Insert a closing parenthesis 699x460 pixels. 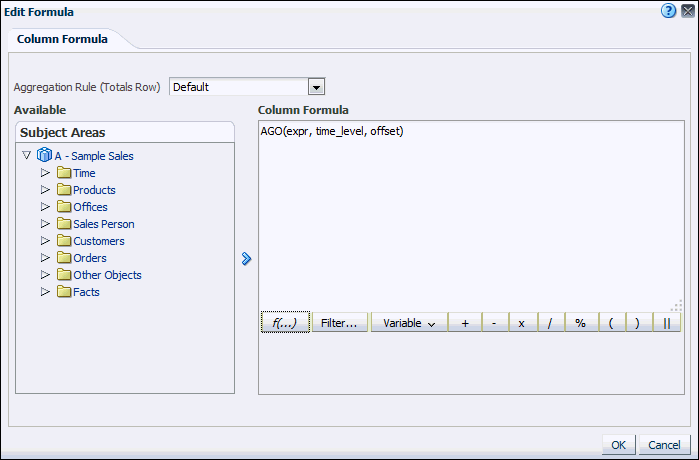coord(637,323)
